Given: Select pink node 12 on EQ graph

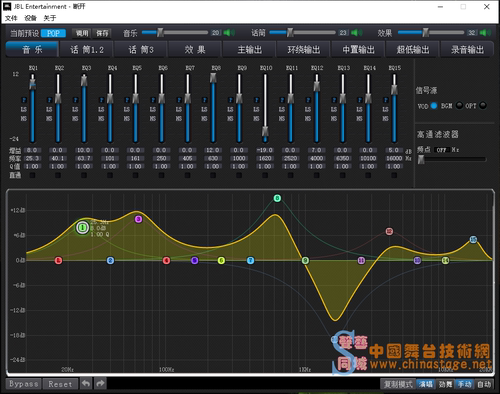Looking at the screenshot, I should pos(389,231).
